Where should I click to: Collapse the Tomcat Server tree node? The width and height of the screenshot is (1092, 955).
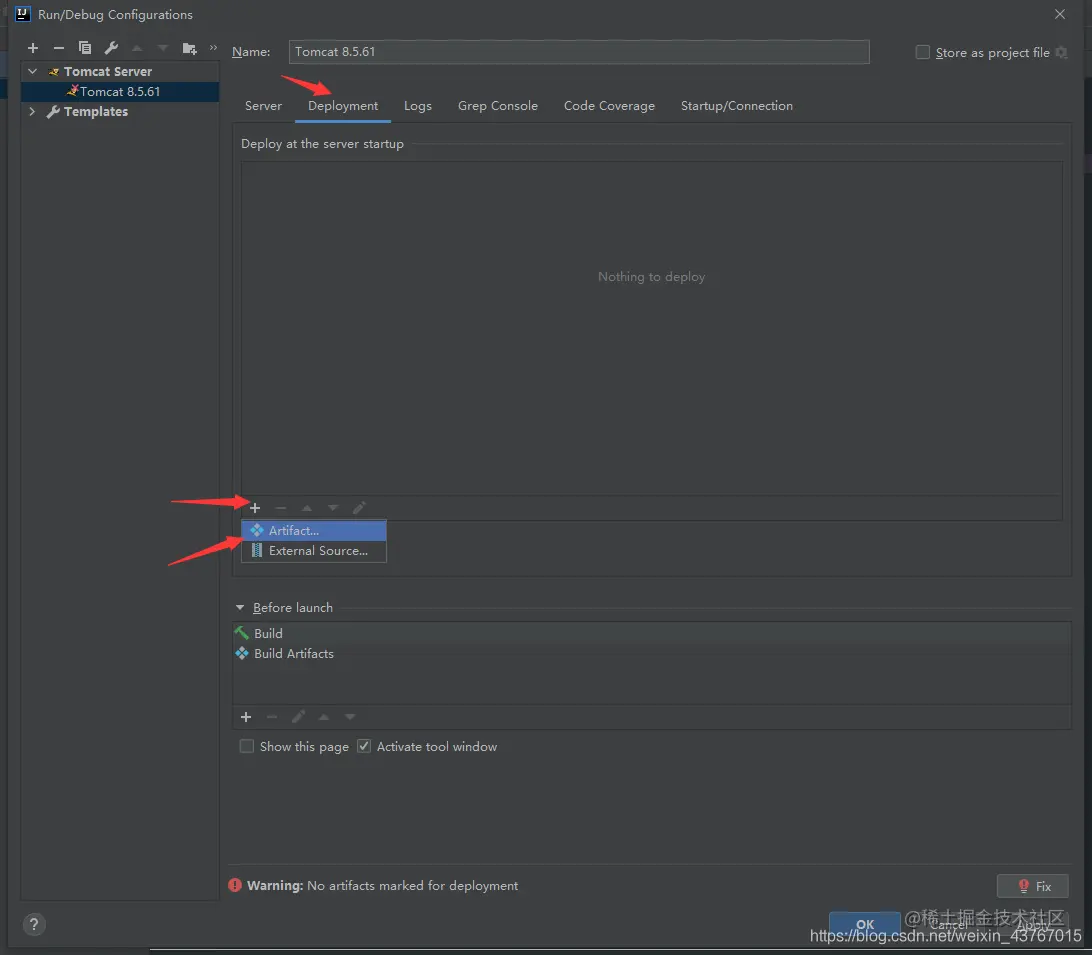coord(32,71)
